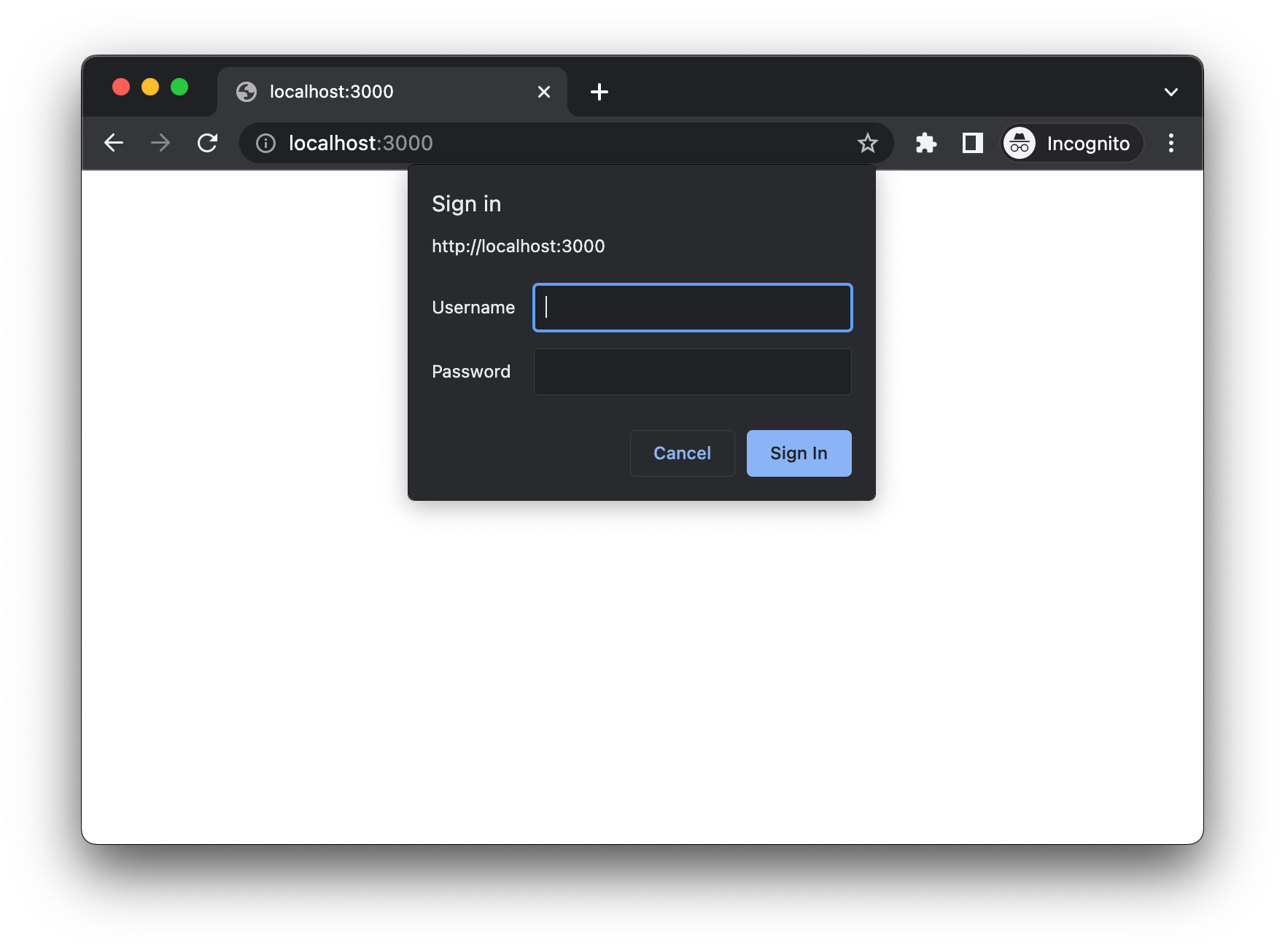Click the address bar URL text
1285x952 pixels.
coord(360,143)
